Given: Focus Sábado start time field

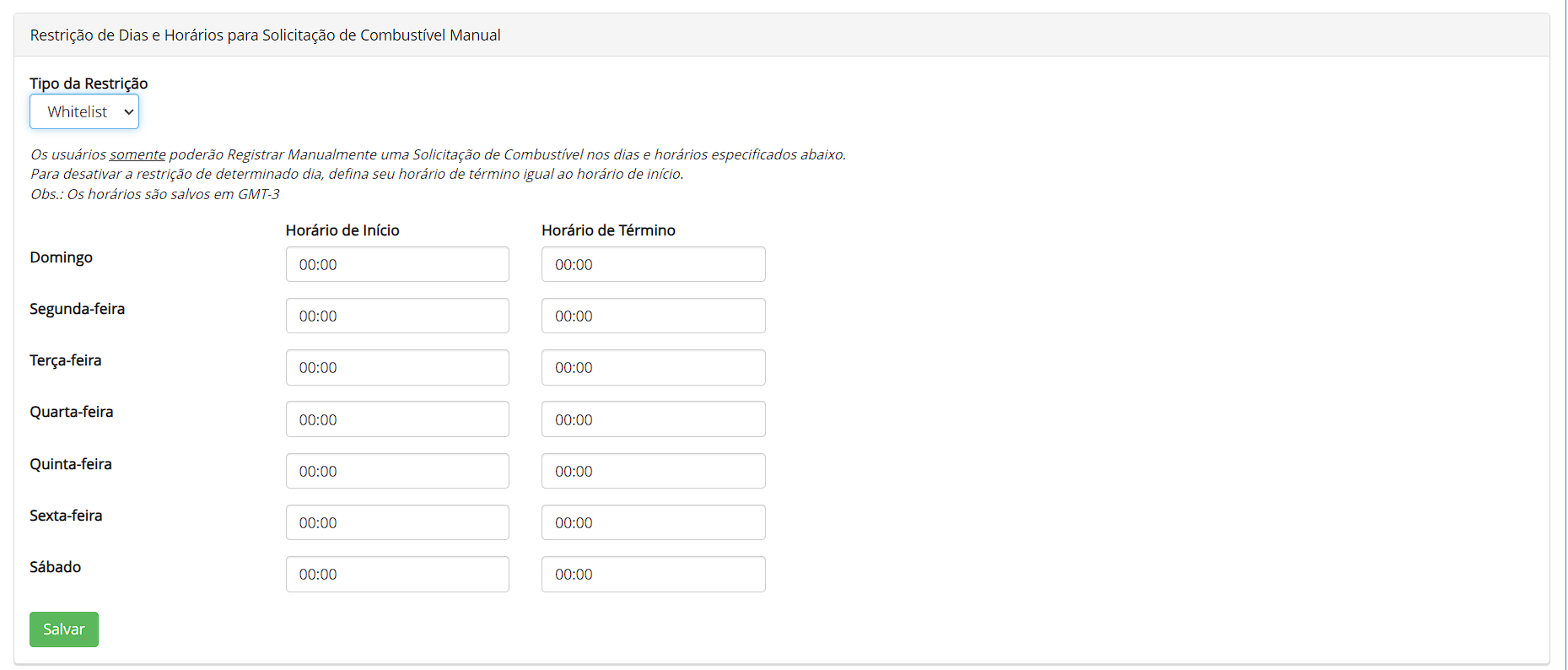Looking at the screenshot, I should point(397,574).
